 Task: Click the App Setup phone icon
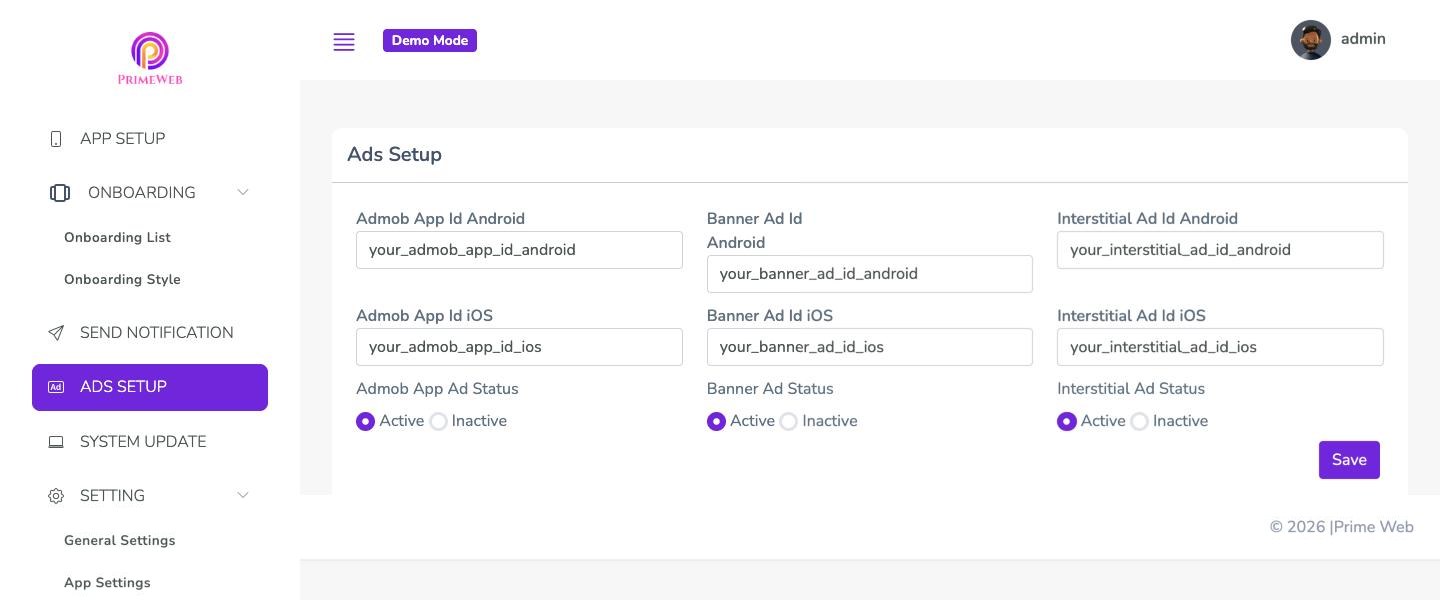[x=56, y=139]
